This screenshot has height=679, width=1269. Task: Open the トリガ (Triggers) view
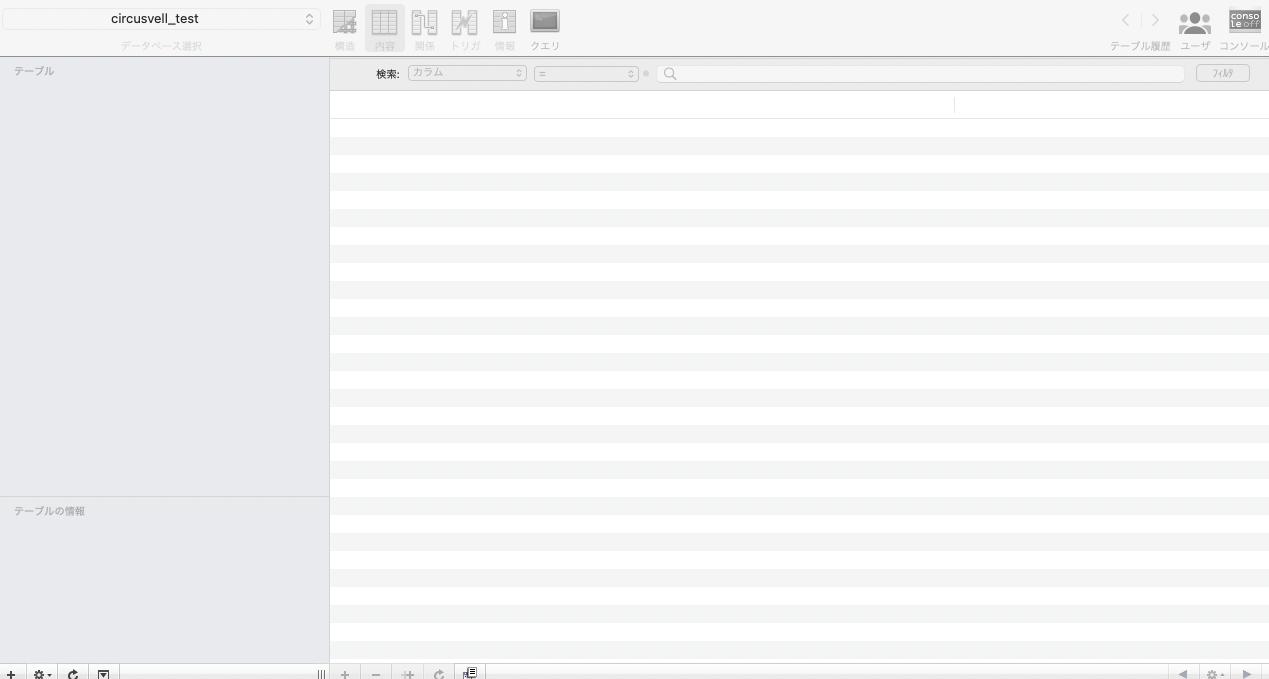click(465, 30)
